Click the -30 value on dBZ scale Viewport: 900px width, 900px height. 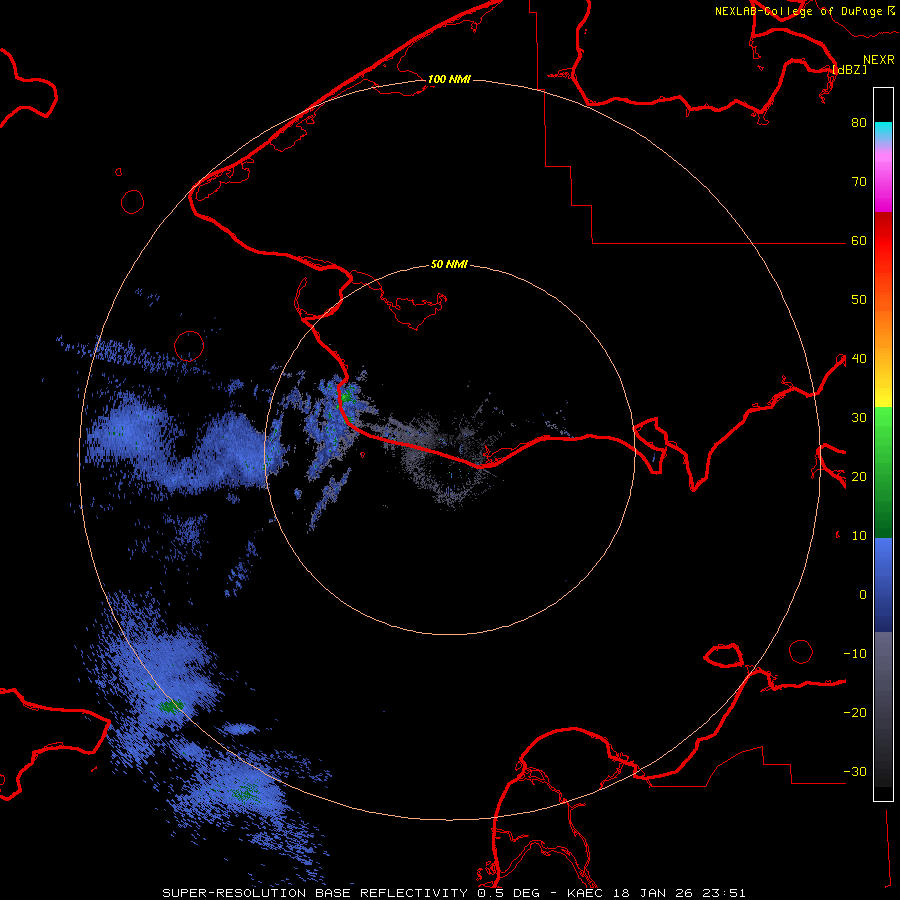tap(855, 772)
